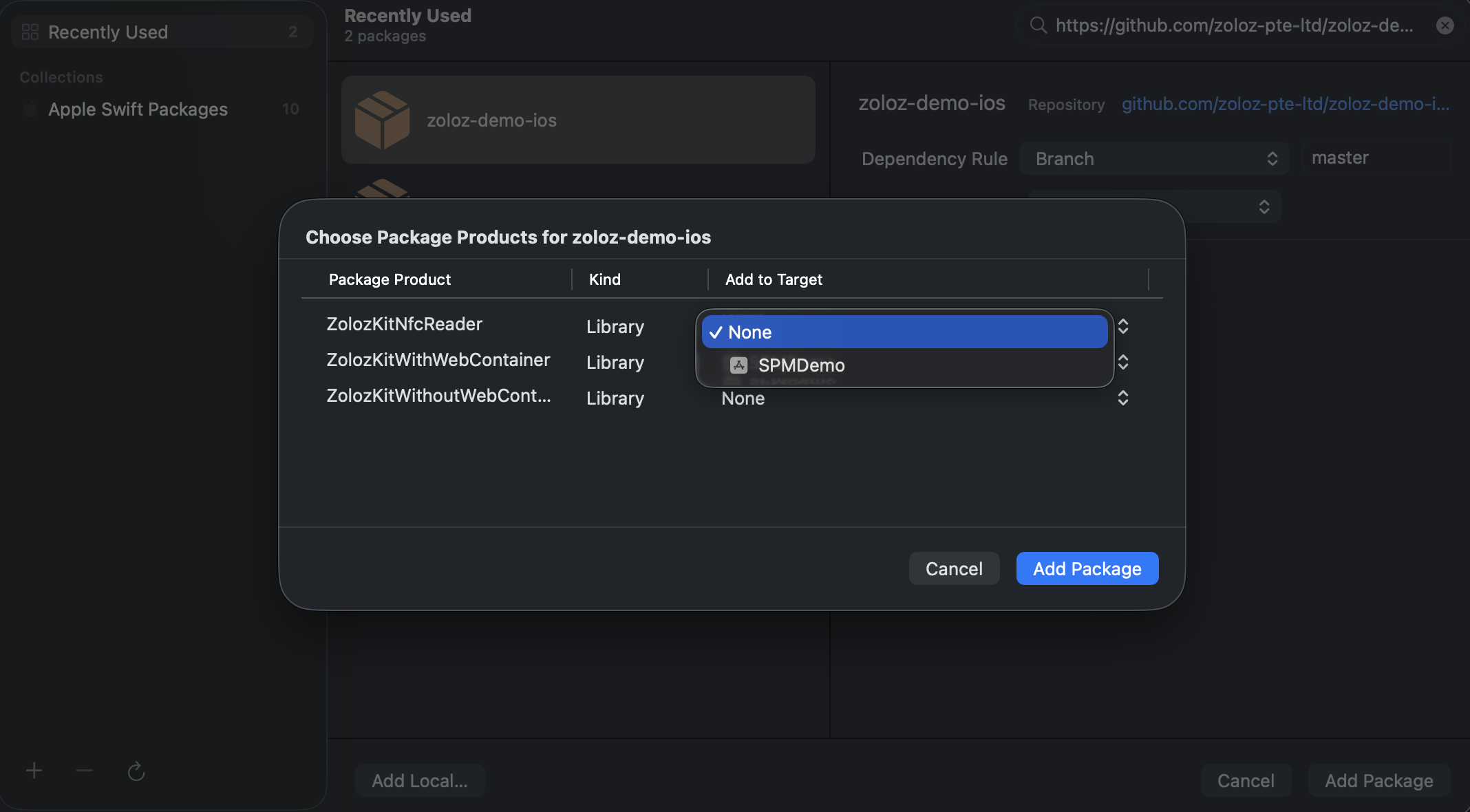
Task: Open ZolozKitNfcReader target stepper arrows
Action: pyautogui.click(x=1122, y=326)
